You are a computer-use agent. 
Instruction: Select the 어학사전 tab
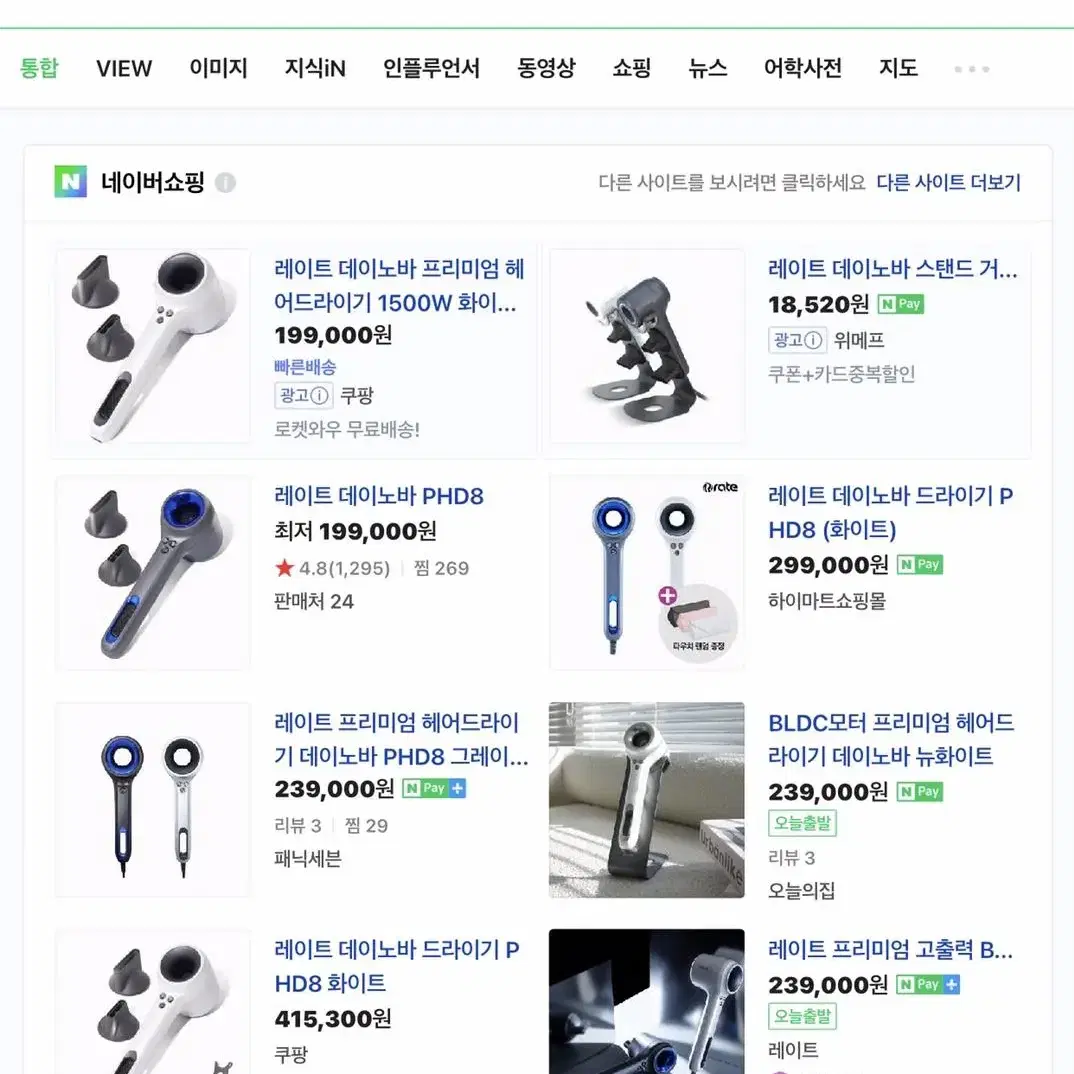(x=803, y=68)
